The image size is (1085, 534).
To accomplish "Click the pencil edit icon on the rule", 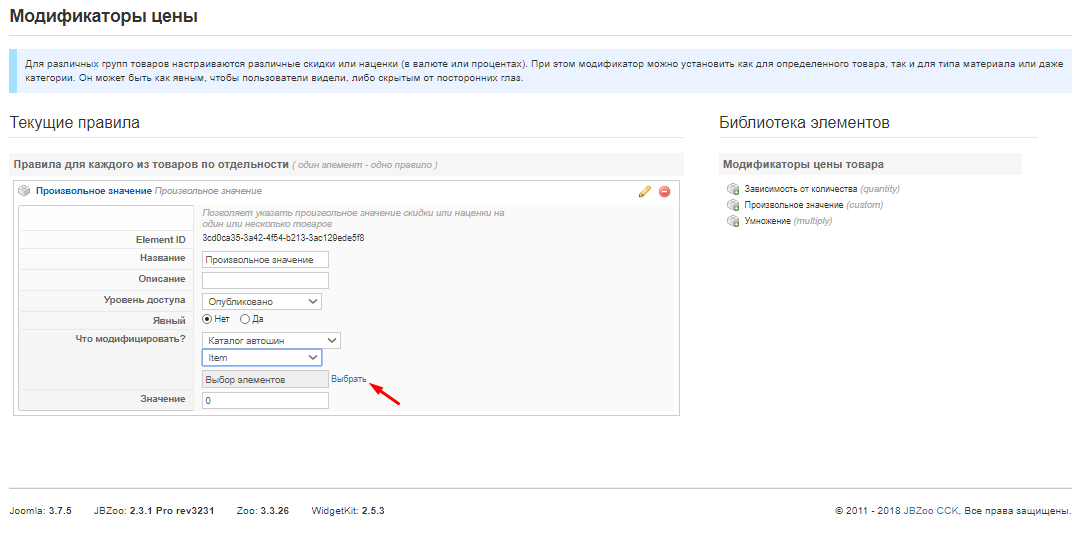I will pos(645,191).
